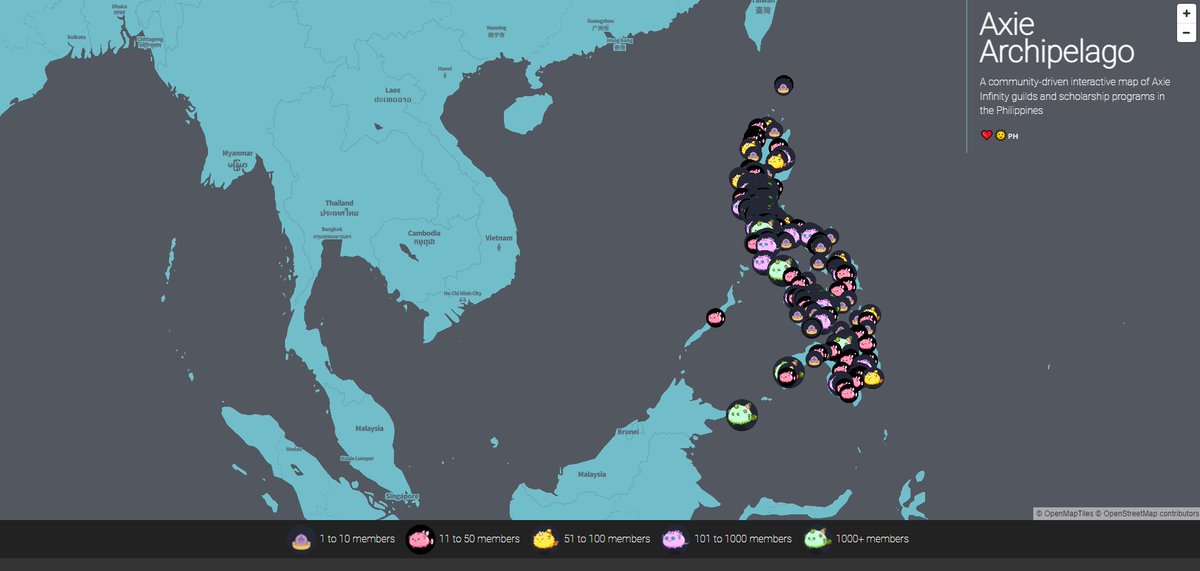
Task: Click the yellow Axie icon for 51 to 100 members
Action: click(x=543, y=539)
